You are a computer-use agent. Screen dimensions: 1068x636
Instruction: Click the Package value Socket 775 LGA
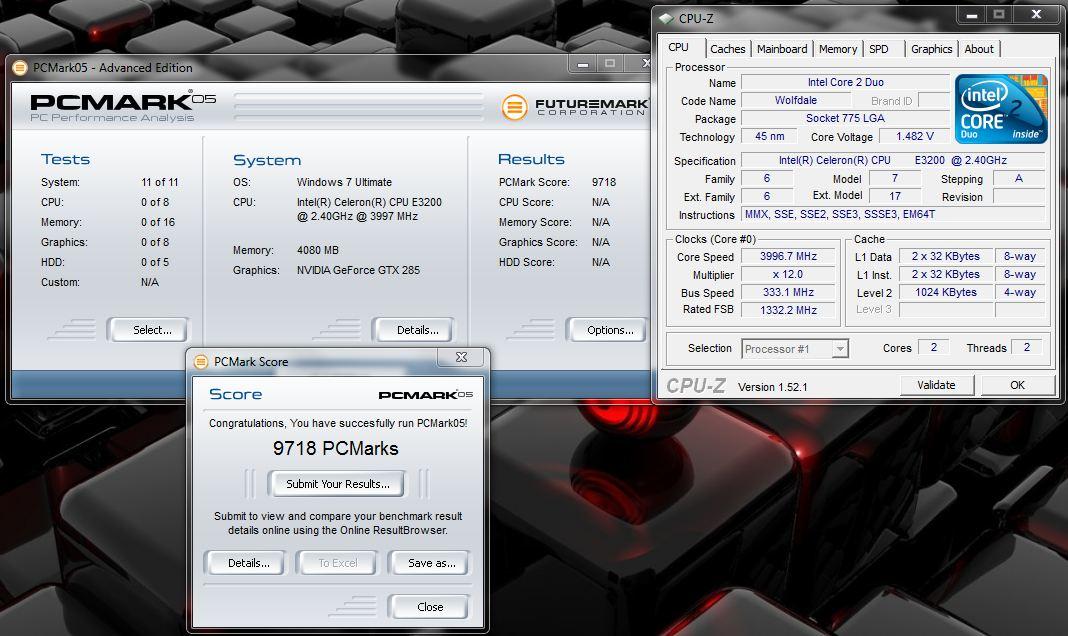[845, 118]
